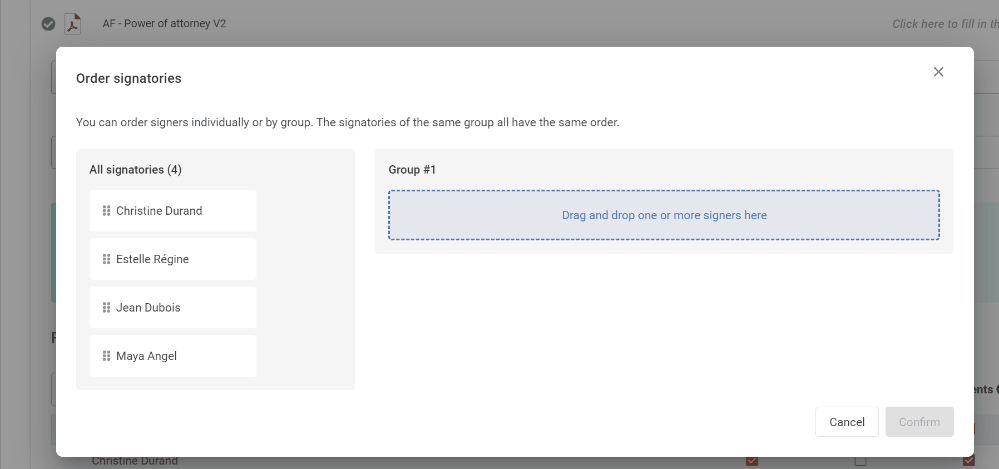Toggle the rightmost checked box in the bottom row
The height and width of the screenshot is (469, 999).
(968, 461)
